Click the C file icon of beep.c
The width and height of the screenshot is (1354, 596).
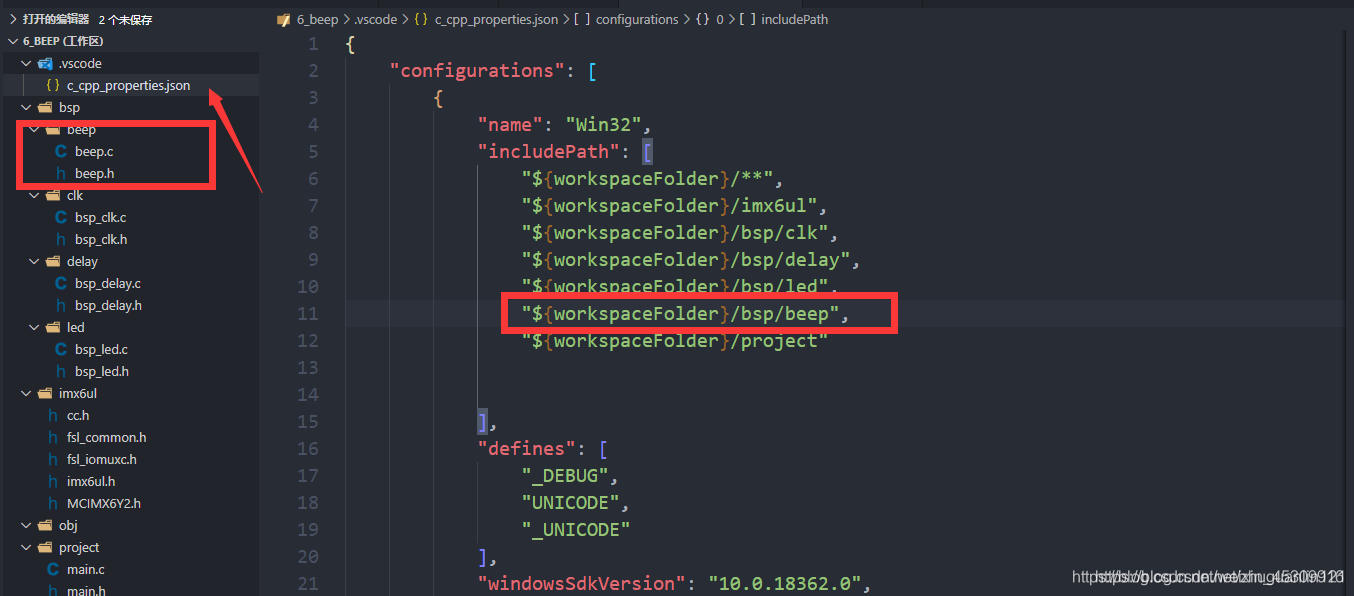(x=61, y=151)
